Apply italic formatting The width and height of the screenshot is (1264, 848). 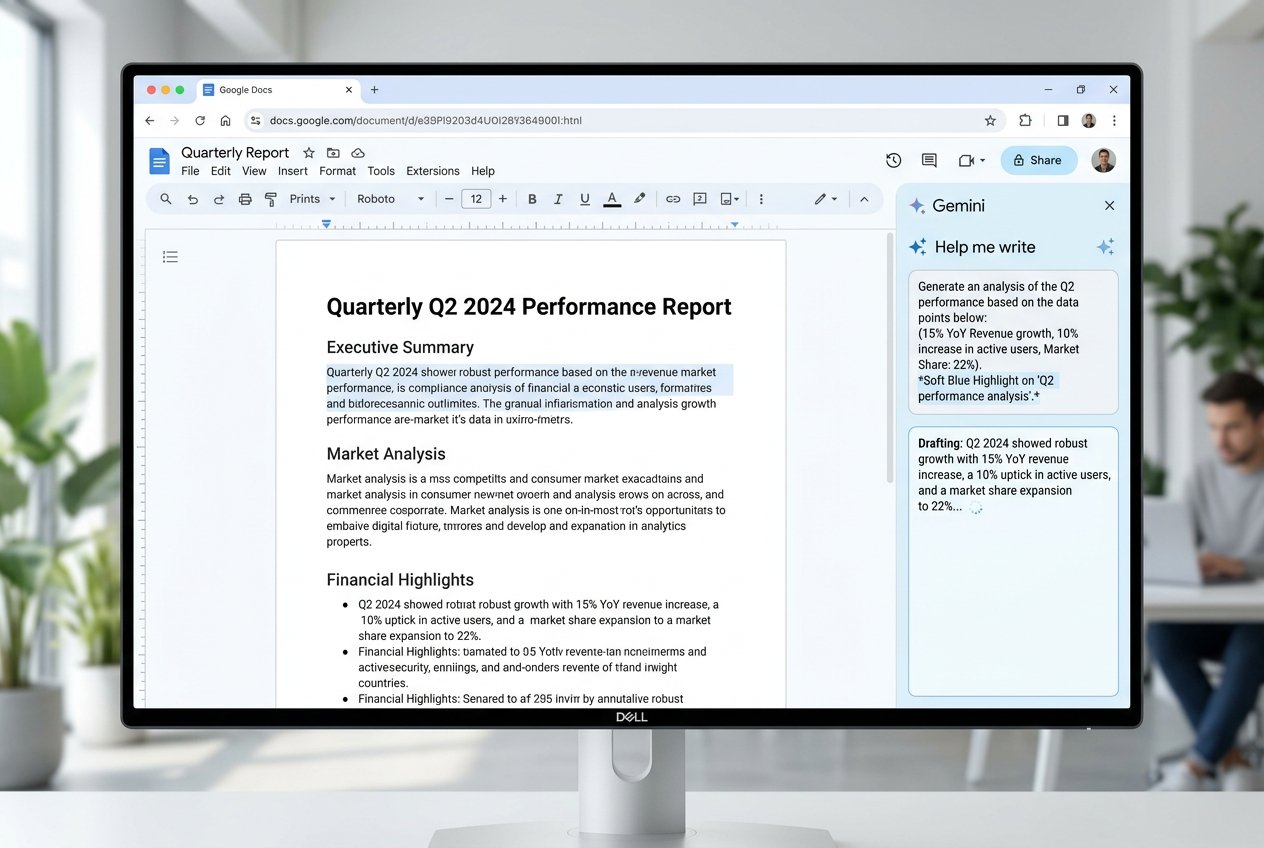pos(558,199)
